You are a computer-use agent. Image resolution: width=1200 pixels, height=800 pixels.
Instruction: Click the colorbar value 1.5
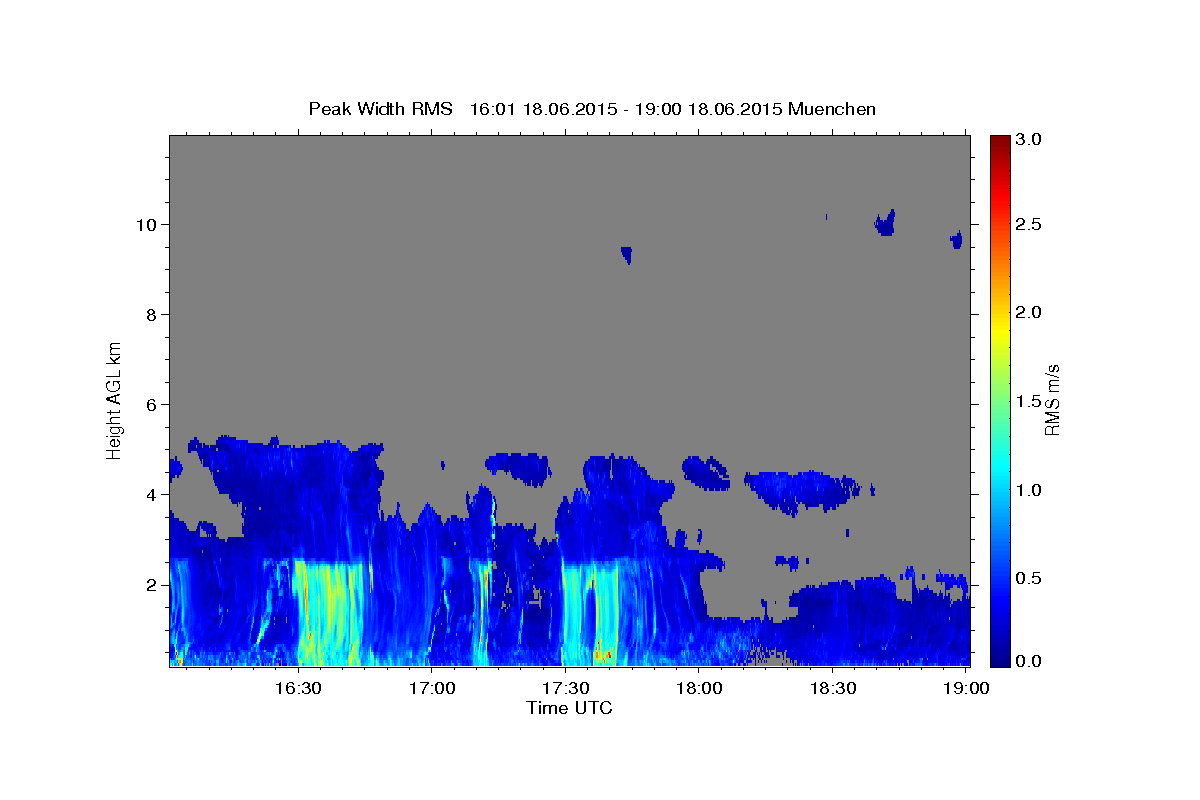pyautogui.click(x=1031, y=401)
